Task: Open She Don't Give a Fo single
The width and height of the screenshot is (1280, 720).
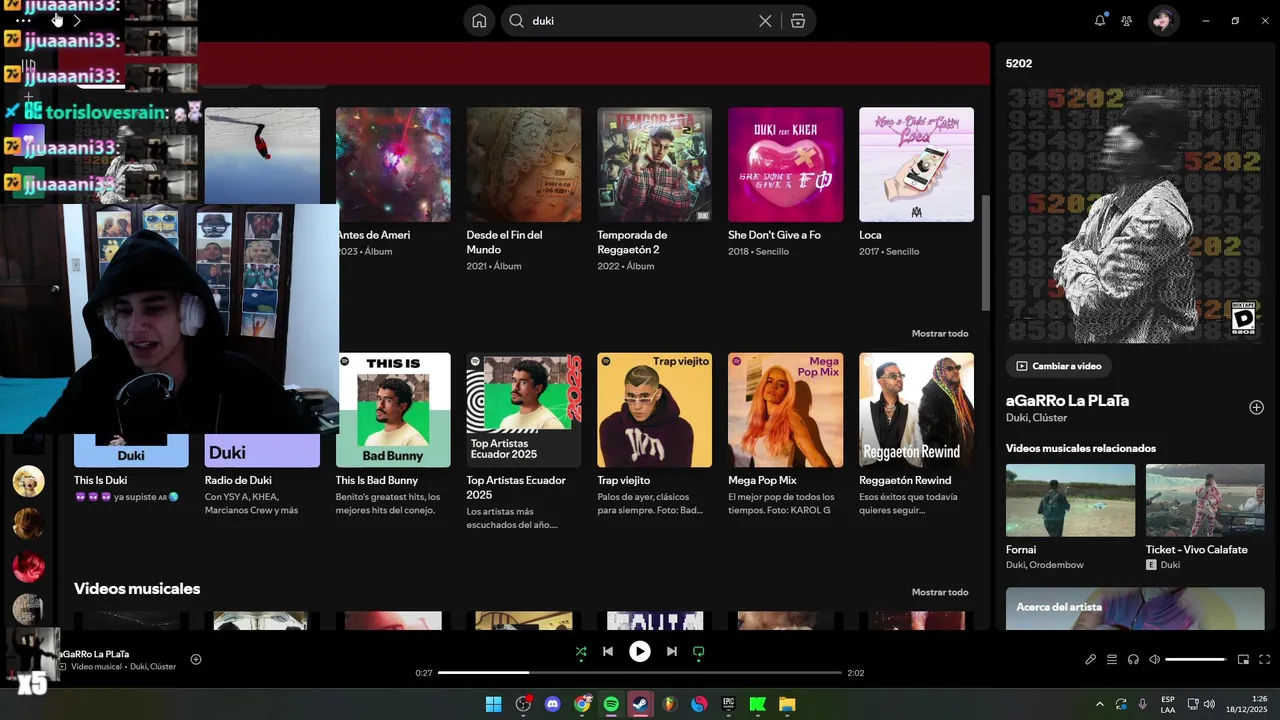Action: pos(786,182)
